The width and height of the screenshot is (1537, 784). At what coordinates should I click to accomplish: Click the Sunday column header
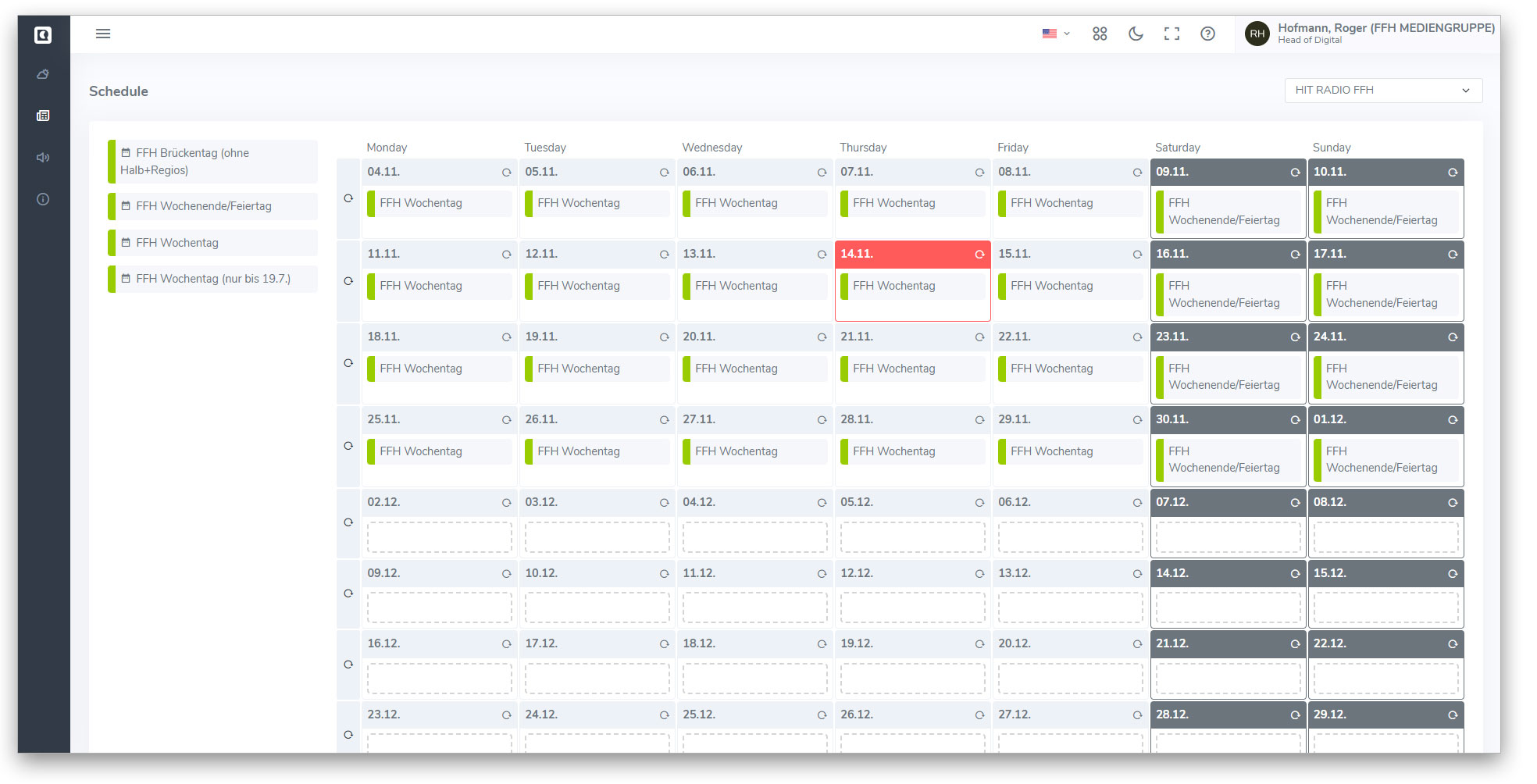pos(1332,148)
